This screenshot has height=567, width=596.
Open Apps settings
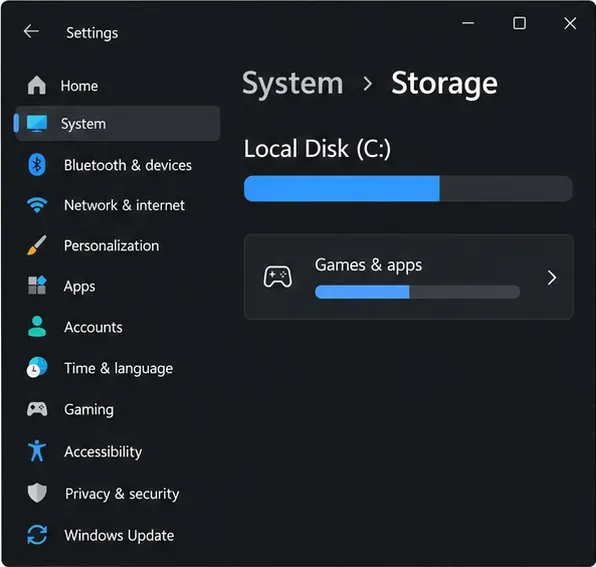pyautogui.click(x=117, y=286)
